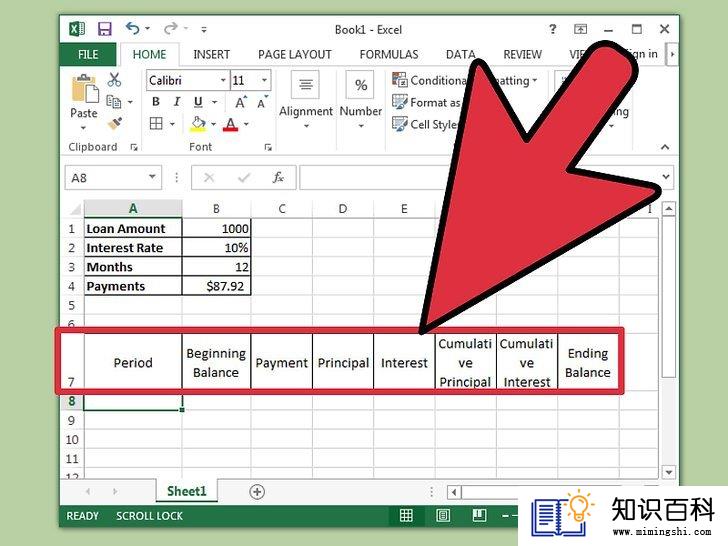Image resolution: width=728 pixels, height=546 pixels.
Task: Open the font size dropdown
Action: pos(264,80)
